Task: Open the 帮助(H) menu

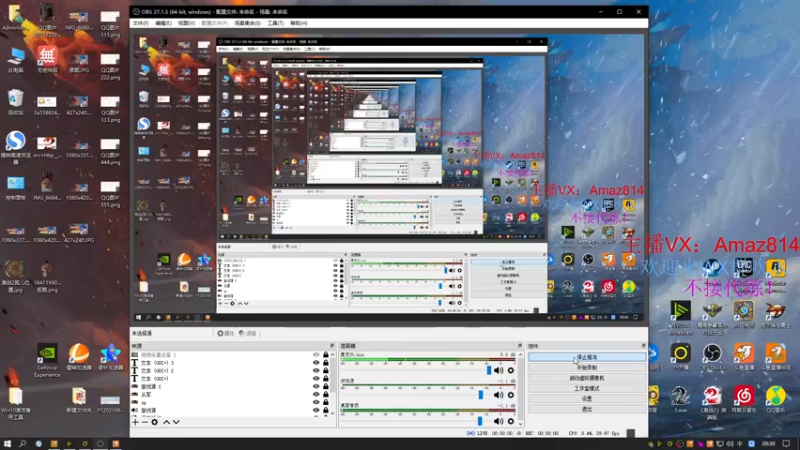Action: pos(299,23)
